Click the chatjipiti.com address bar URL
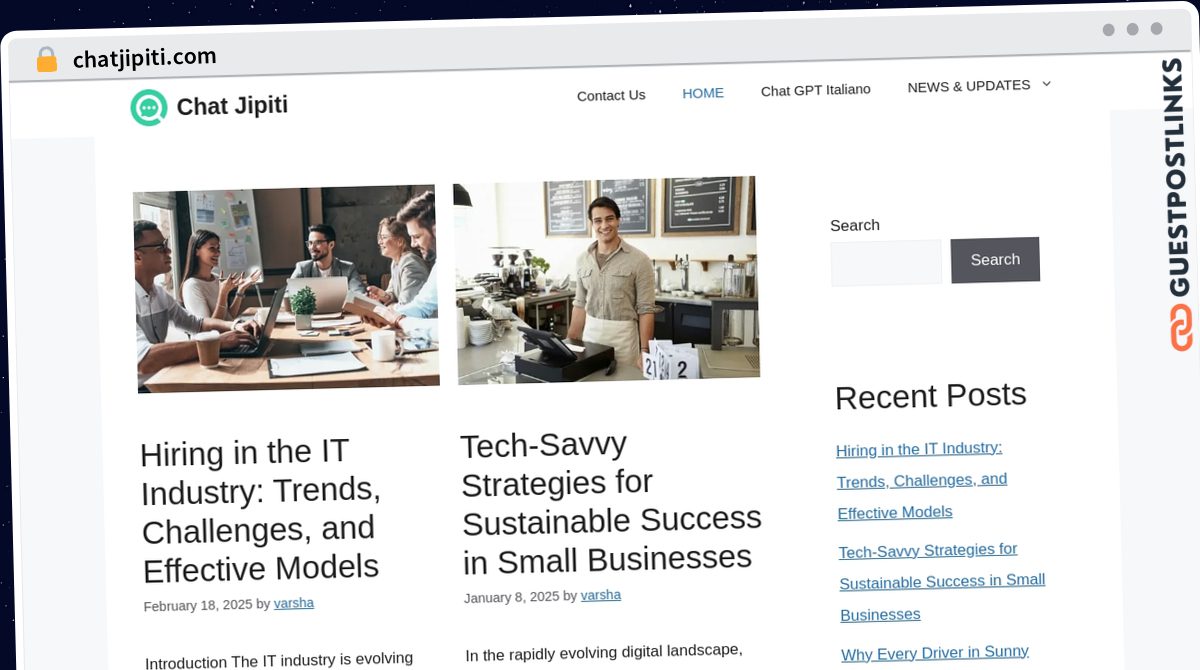 coord(145,58)
